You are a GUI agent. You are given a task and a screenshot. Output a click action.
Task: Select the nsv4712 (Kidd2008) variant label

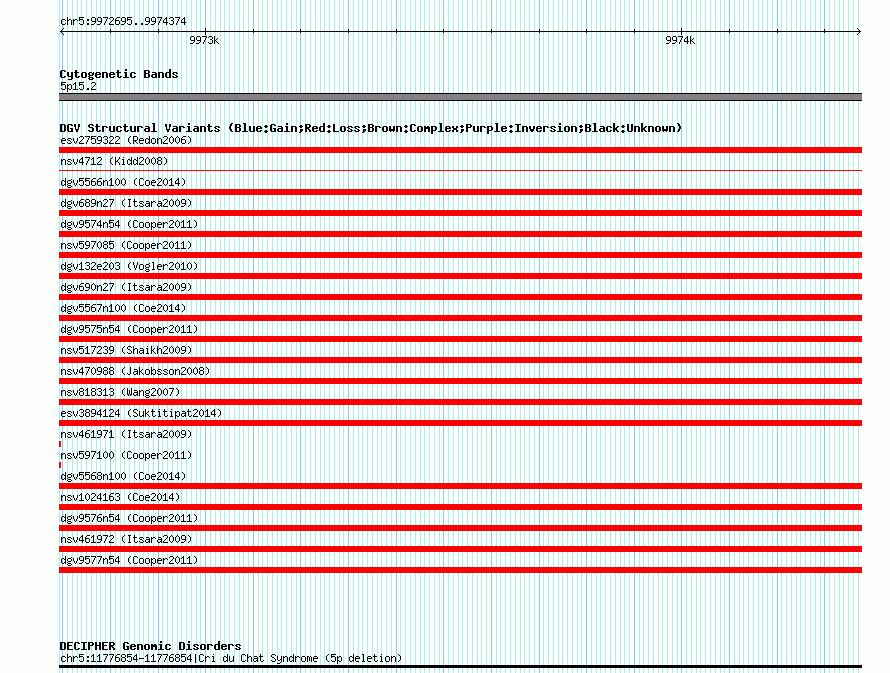(114, 161)
